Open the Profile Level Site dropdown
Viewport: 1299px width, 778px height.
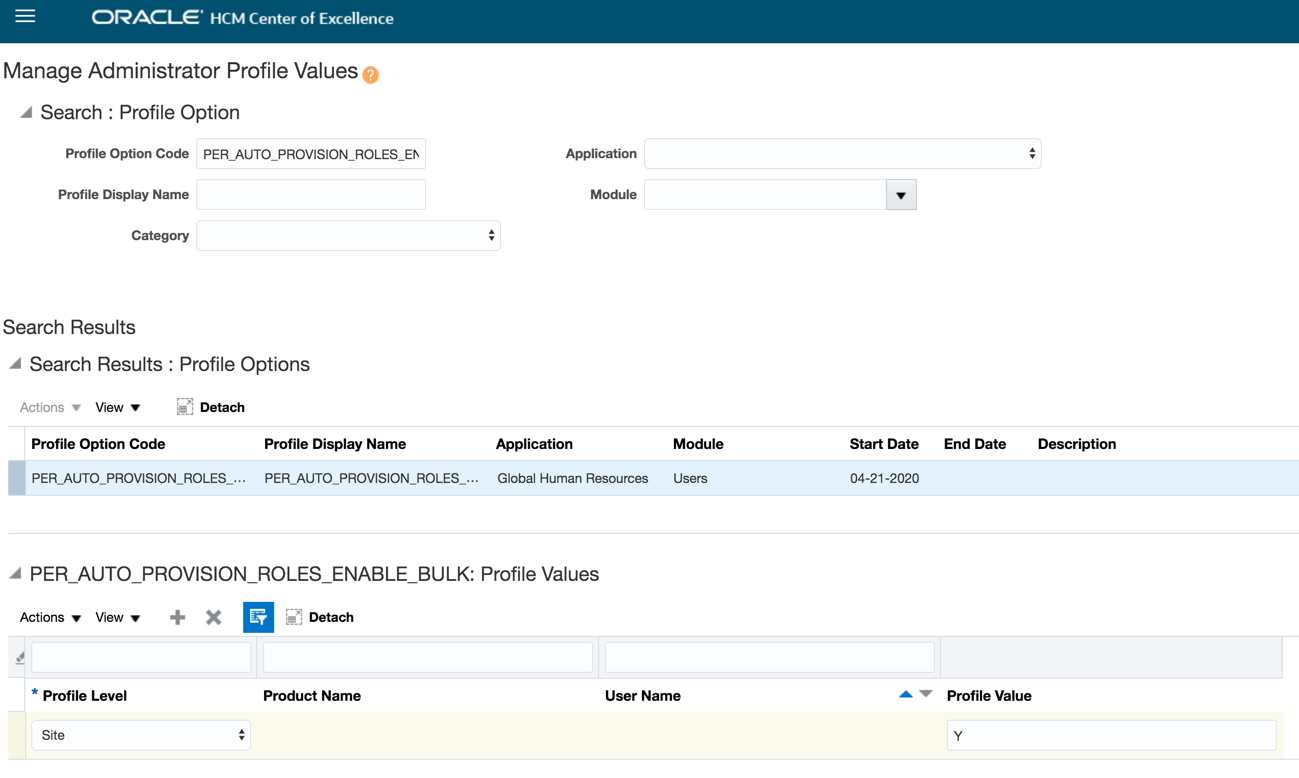coord(141,735)
